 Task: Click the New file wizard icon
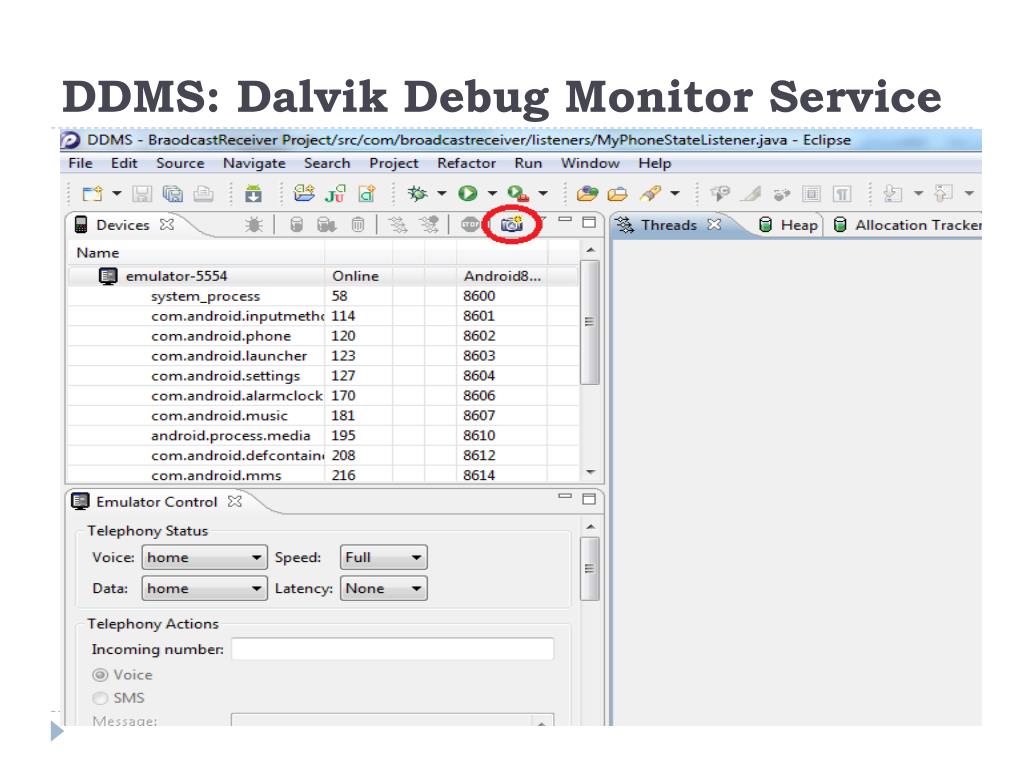pyautogui.click(x=89, y=192)
